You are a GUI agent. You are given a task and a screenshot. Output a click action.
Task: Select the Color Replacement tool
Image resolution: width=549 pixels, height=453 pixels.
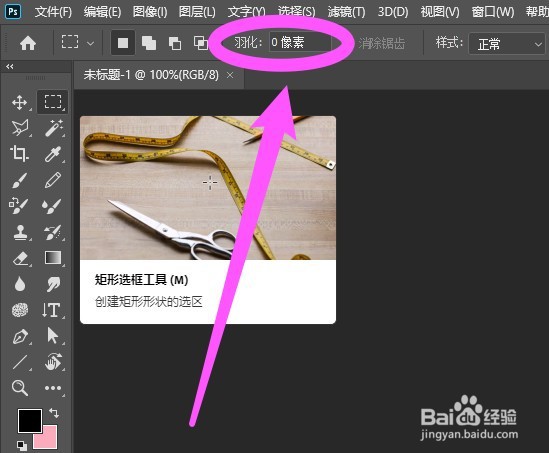pyautogui.click(x=19, y=206)
